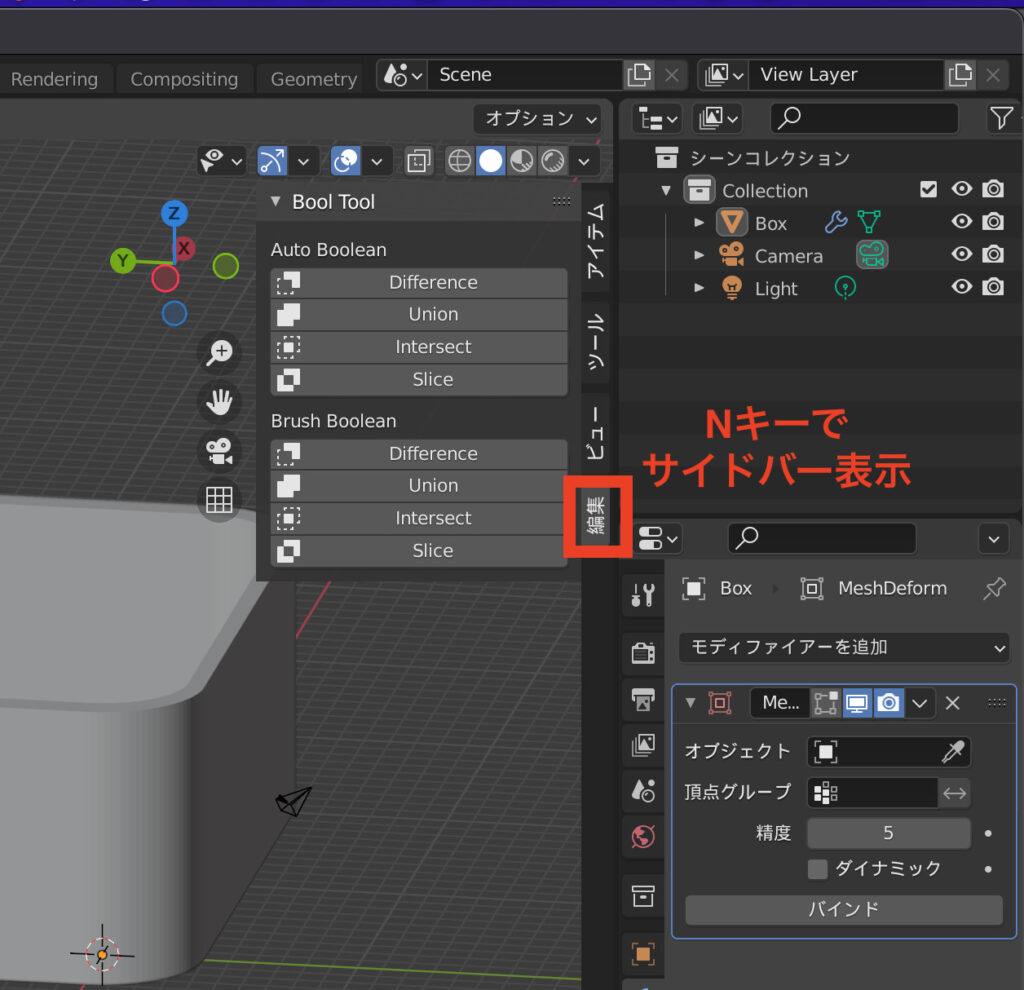The width and height of the screenshot is (1024, 990).
Task: Click the 精度 value field
Action: (888, 832)
